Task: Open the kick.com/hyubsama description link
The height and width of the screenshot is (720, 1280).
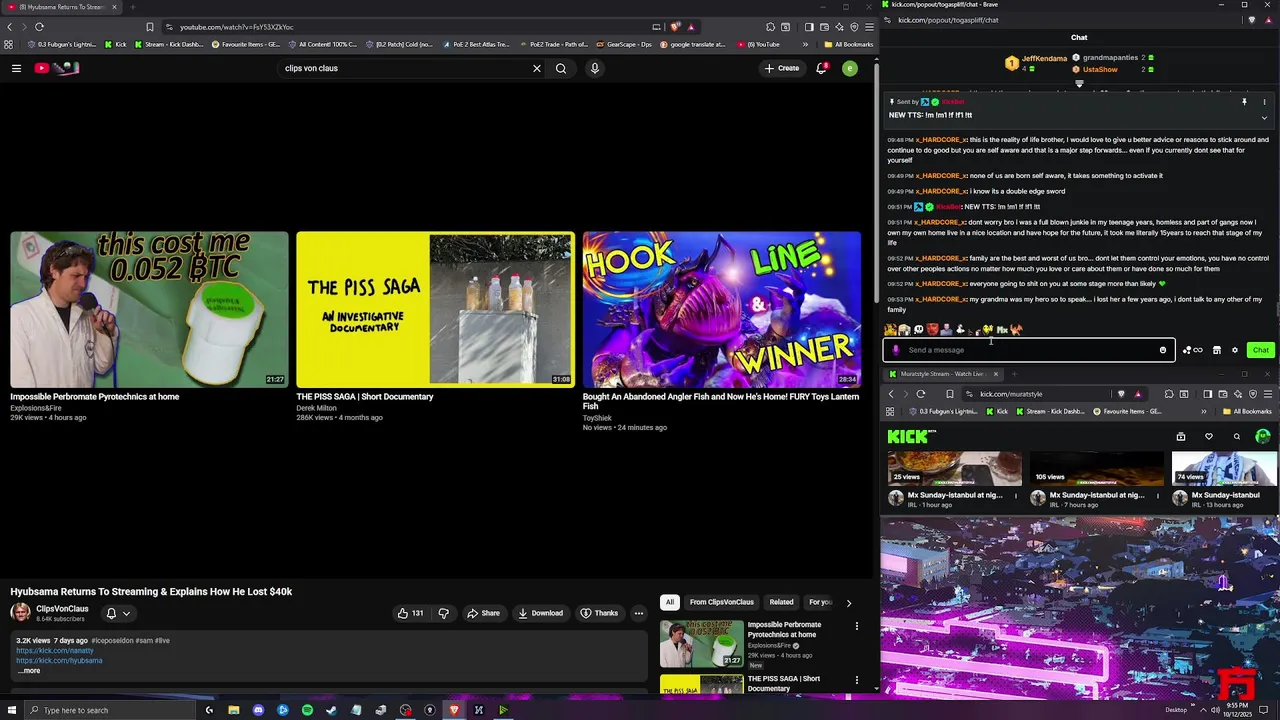Action: point(59,661)
